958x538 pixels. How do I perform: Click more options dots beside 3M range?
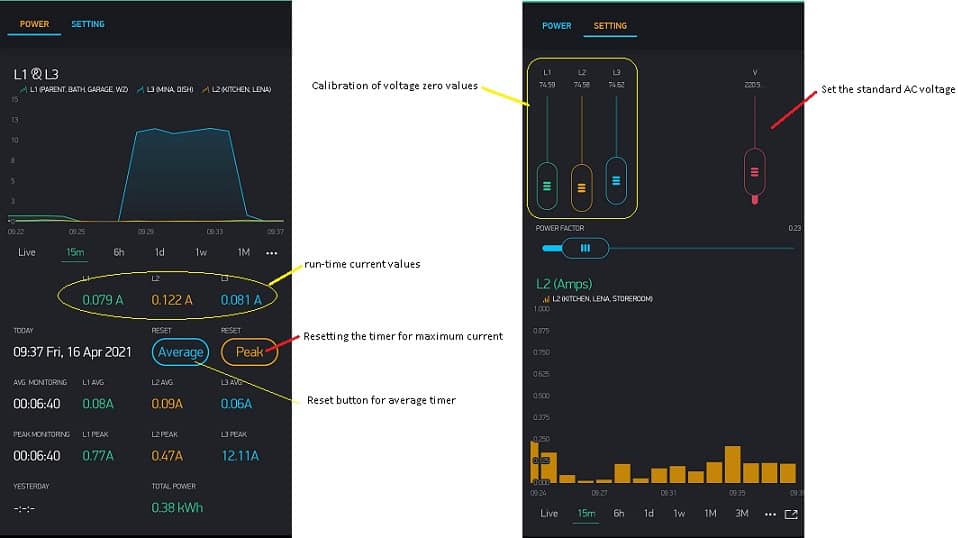(770, 514)
